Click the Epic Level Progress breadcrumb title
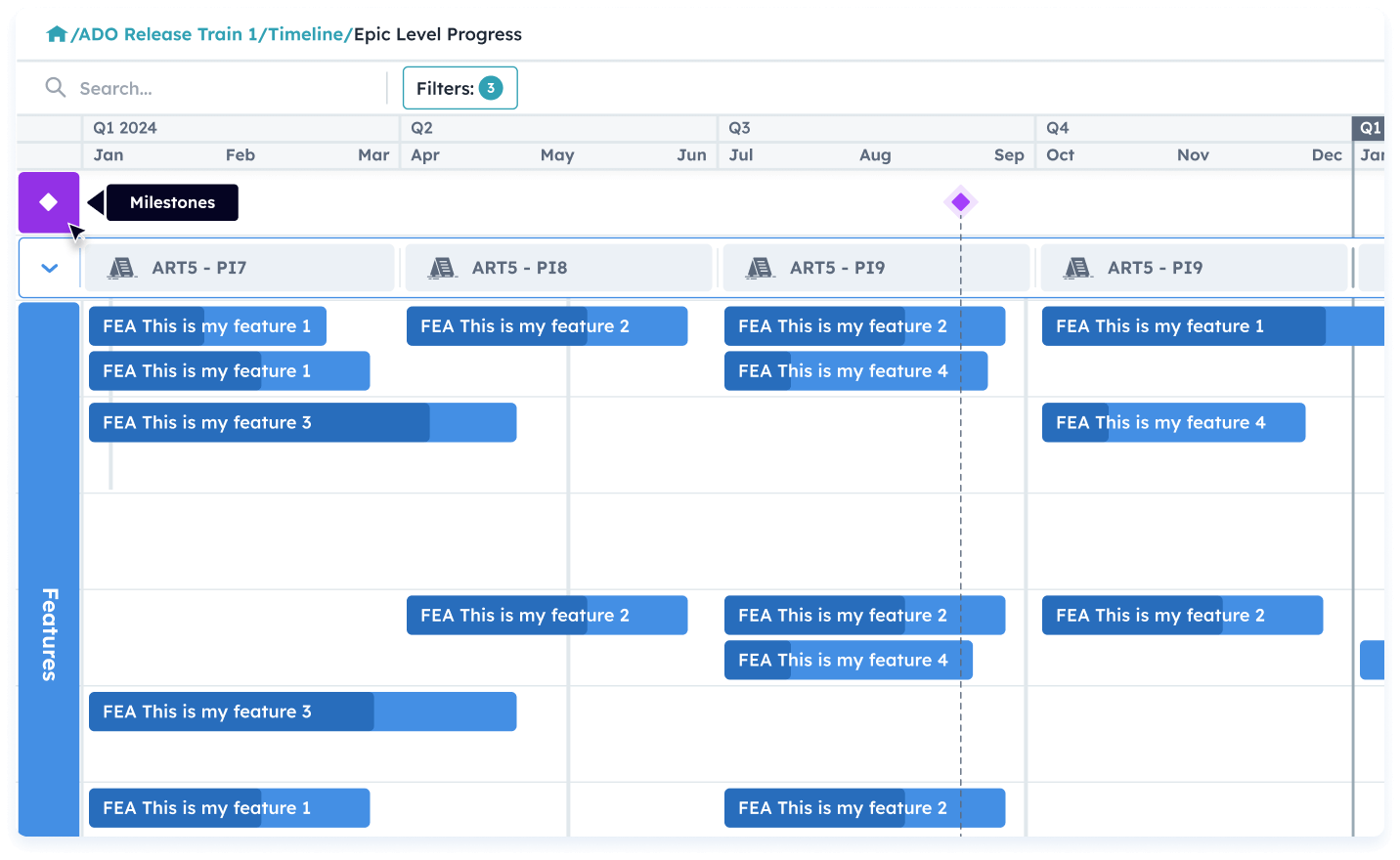The image size is (1400, 860). coord(438,34)
